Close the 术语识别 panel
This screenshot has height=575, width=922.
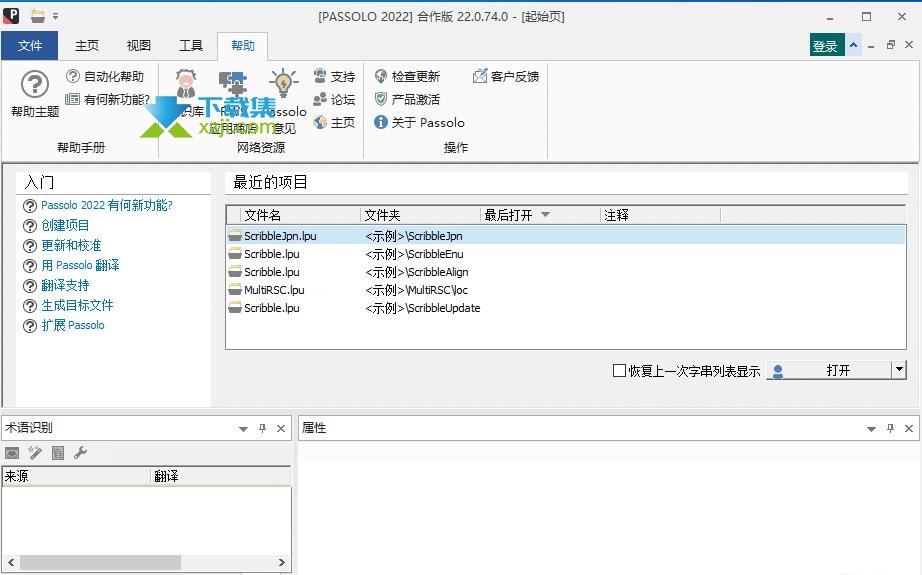tap(281, 429)
